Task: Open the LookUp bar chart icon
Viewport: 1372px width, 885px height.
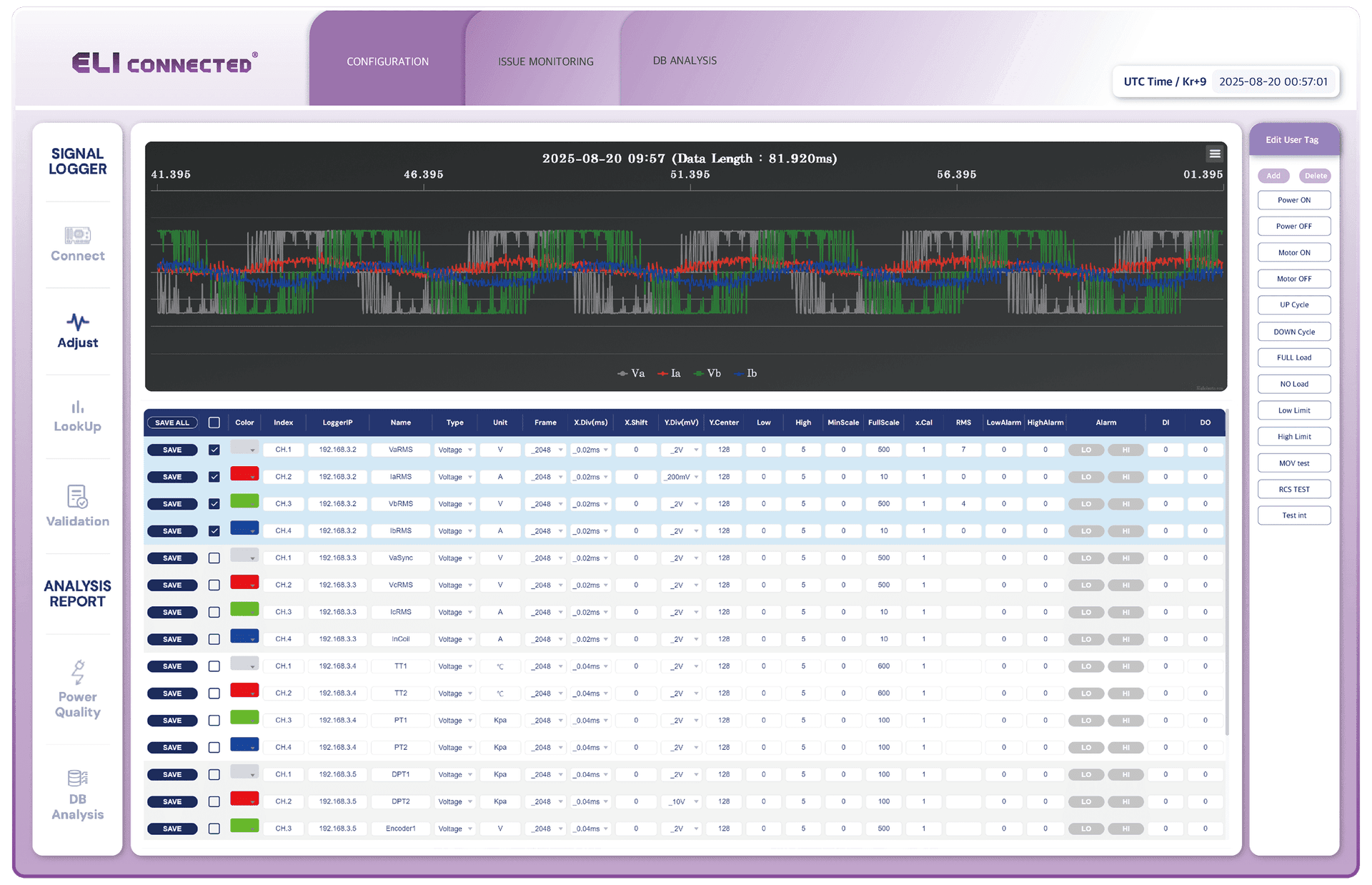Action: [x=77, y=407]
